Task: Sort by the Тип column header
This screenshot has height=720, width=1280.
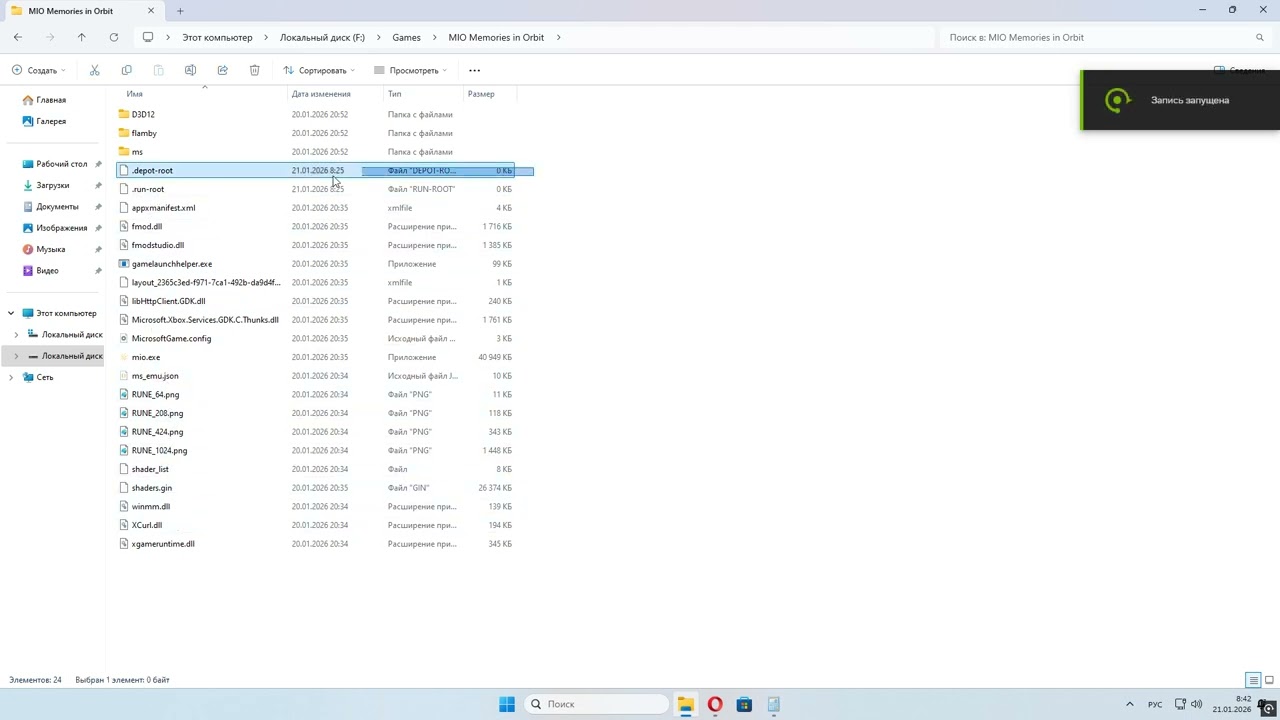Action: [x=424, y=94]
